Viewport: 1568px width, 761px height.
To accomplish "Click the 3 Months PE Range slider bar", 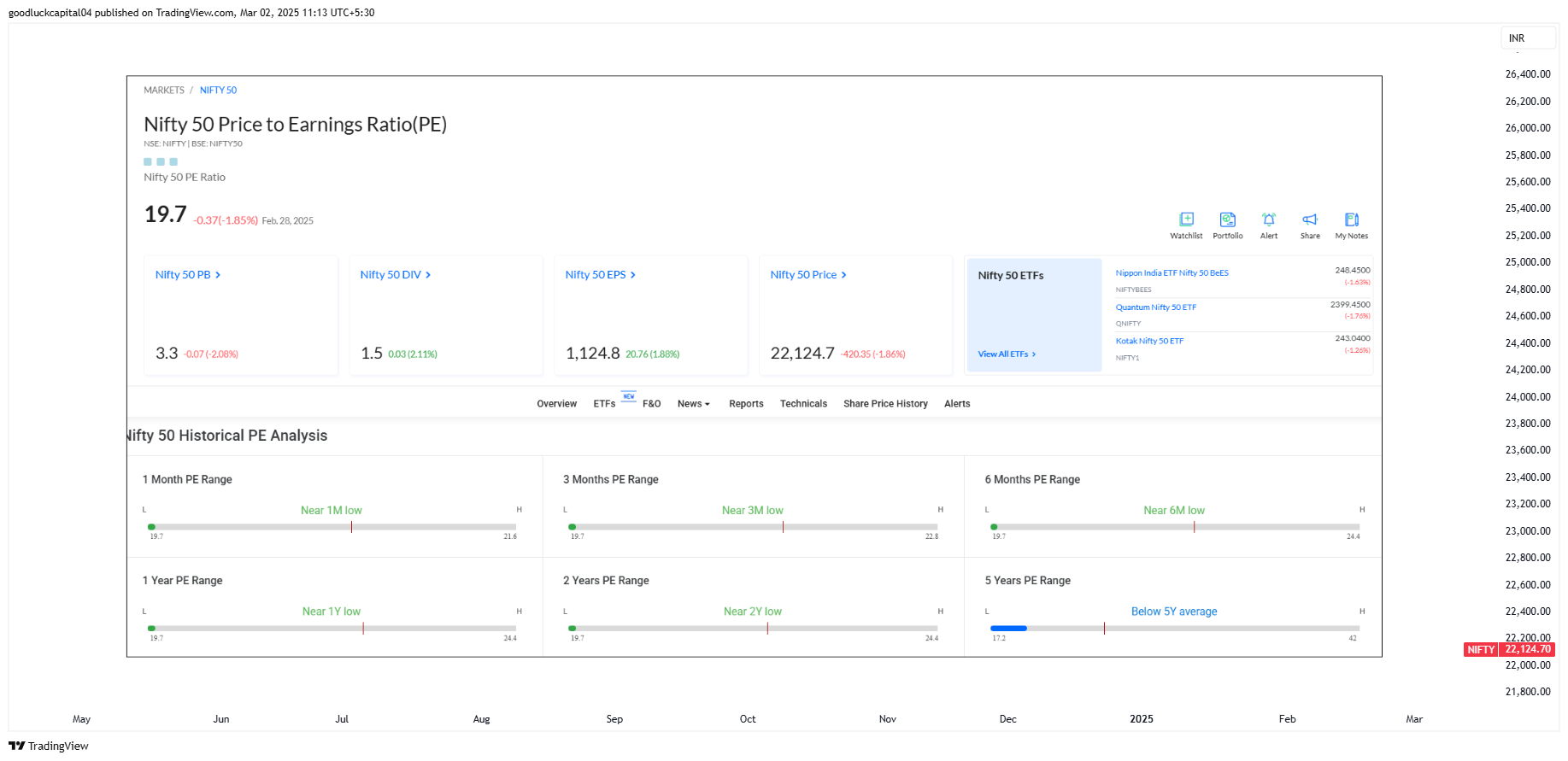I will 753,527.
